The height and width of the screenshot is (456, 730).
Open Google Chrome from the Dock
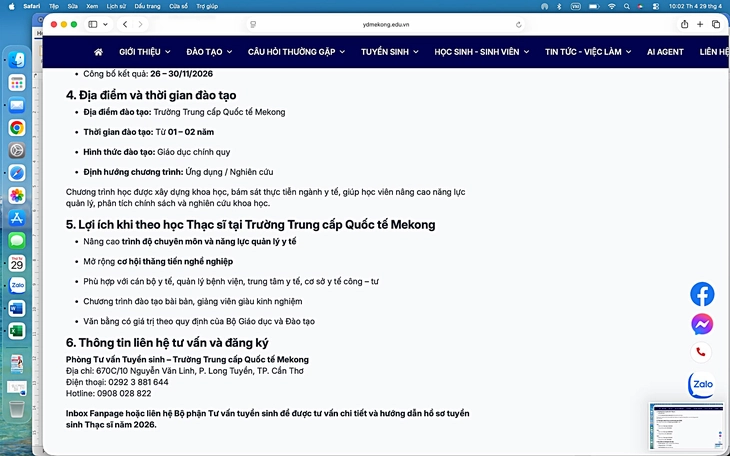(17, 128)
